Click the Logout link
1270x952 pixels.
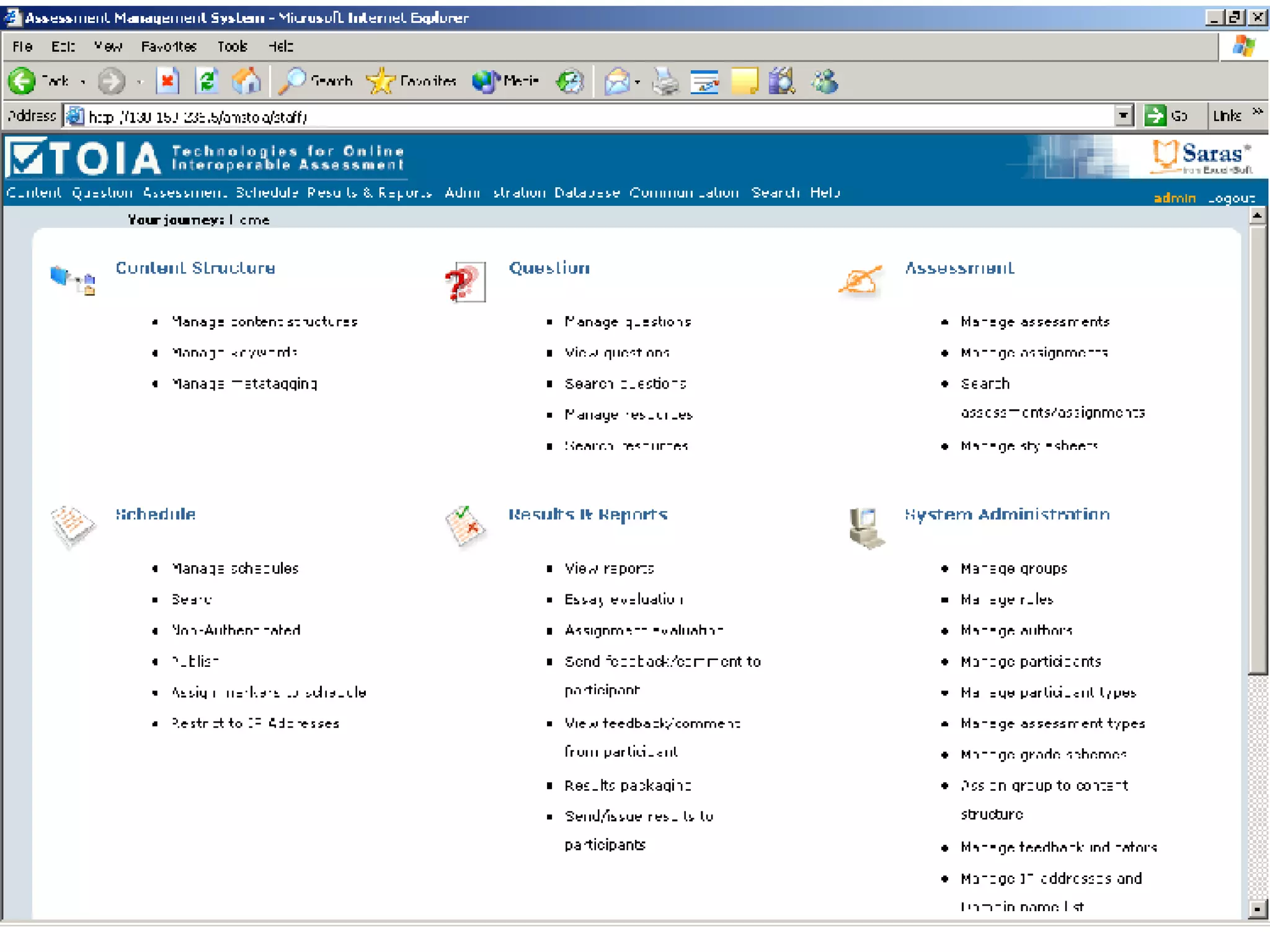tap(1232, 198)
